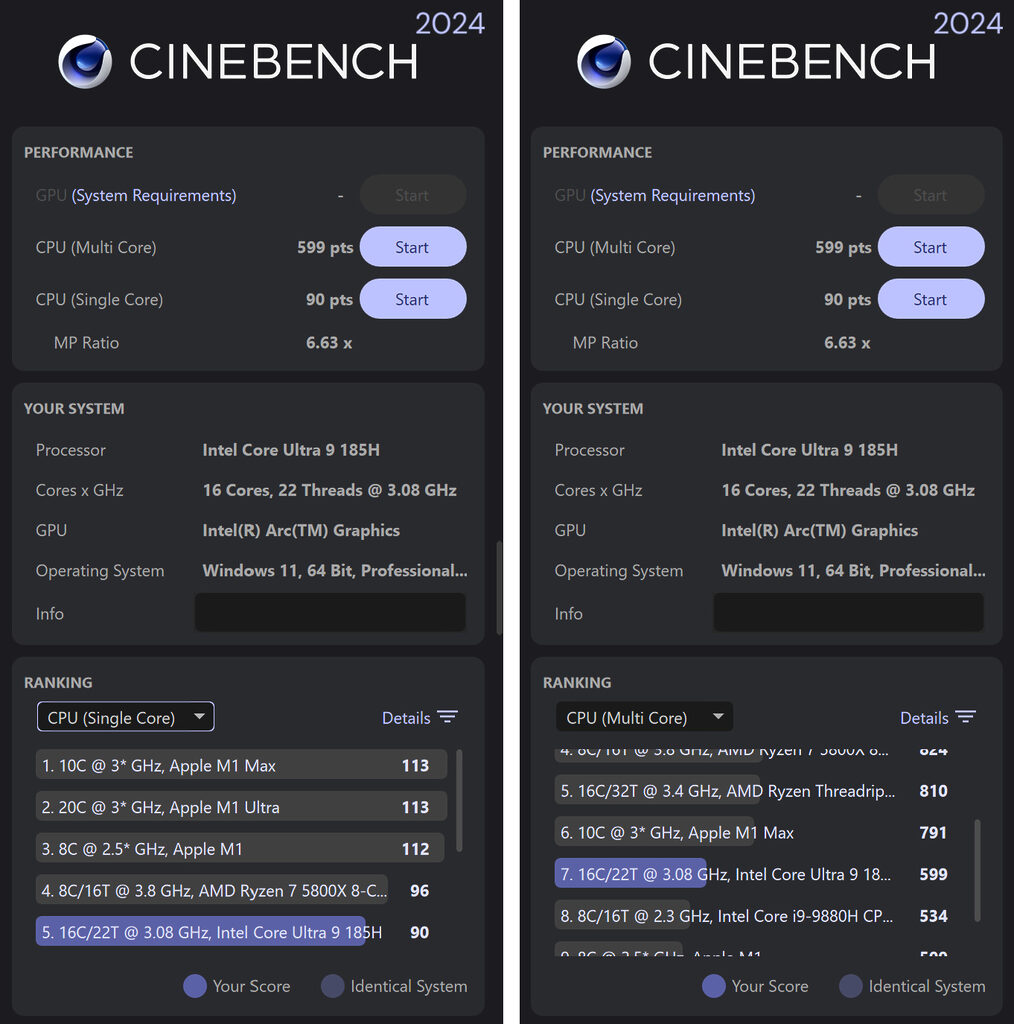
Task: Click the Cinebench logo in the left window
Action: click(x=85, y=62)
